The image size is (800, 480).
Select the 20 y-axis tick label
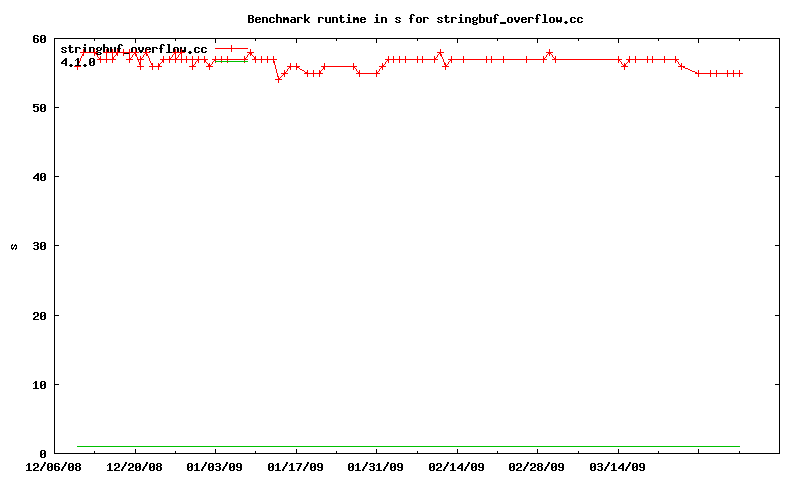39,316
